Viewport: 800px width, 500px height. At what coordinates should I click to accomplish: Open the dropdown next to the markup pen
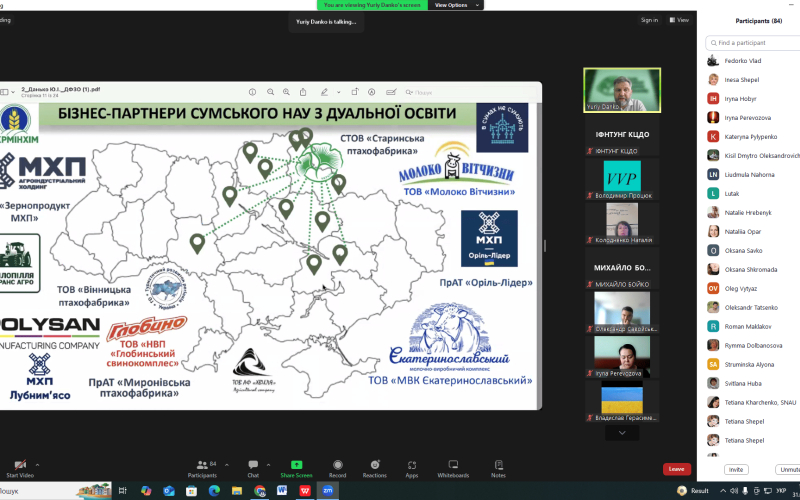(x=338, y=92)
